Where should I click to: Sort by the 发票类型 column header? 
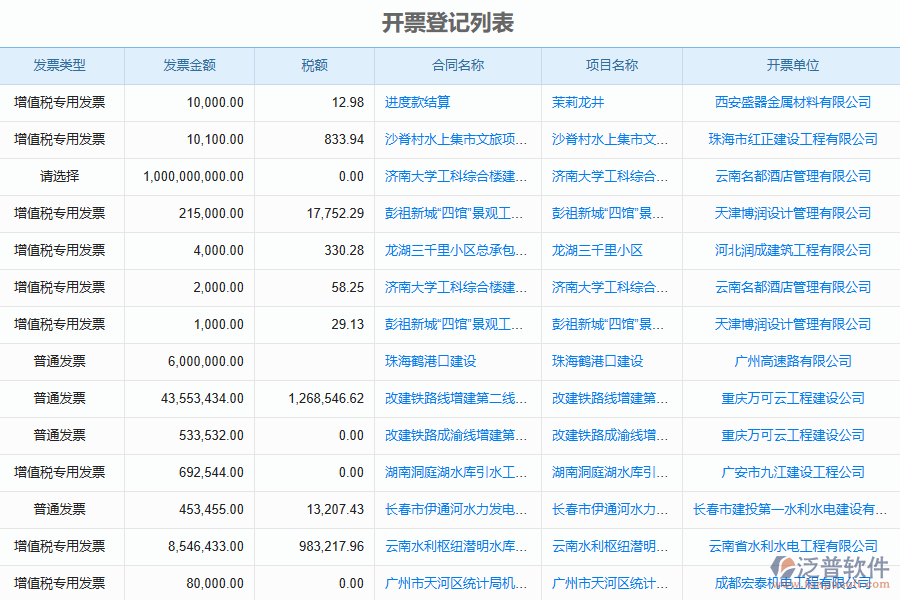[60, 65]
